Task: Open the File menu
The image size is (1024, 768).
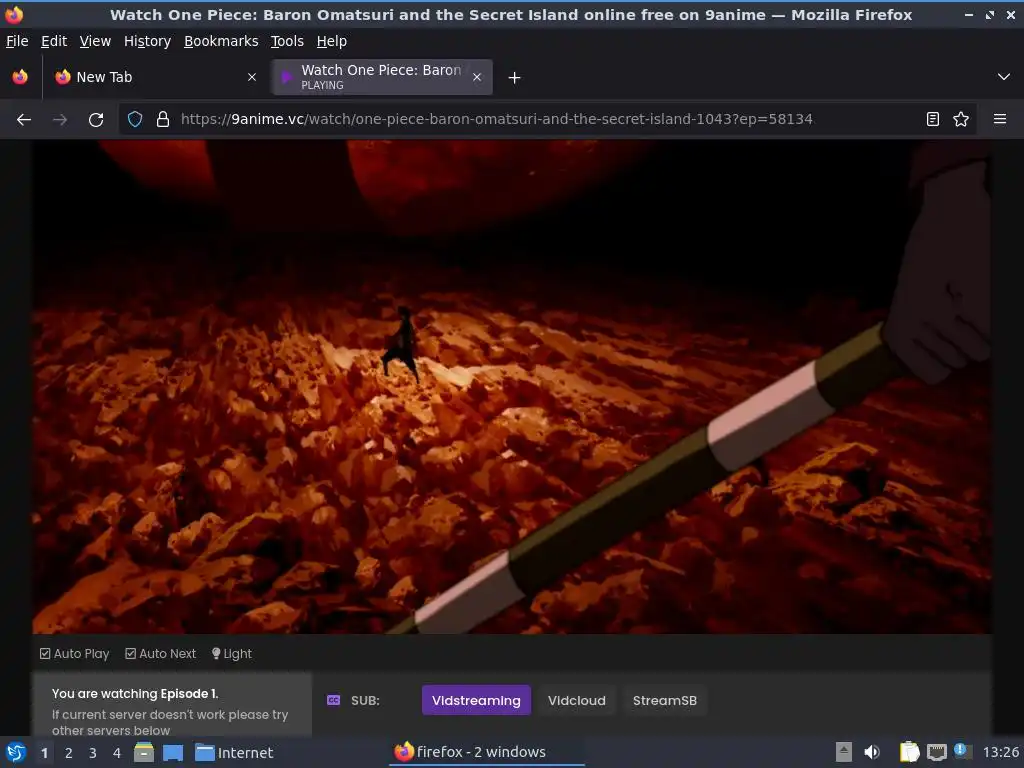Action: click(x=17, y=41)
